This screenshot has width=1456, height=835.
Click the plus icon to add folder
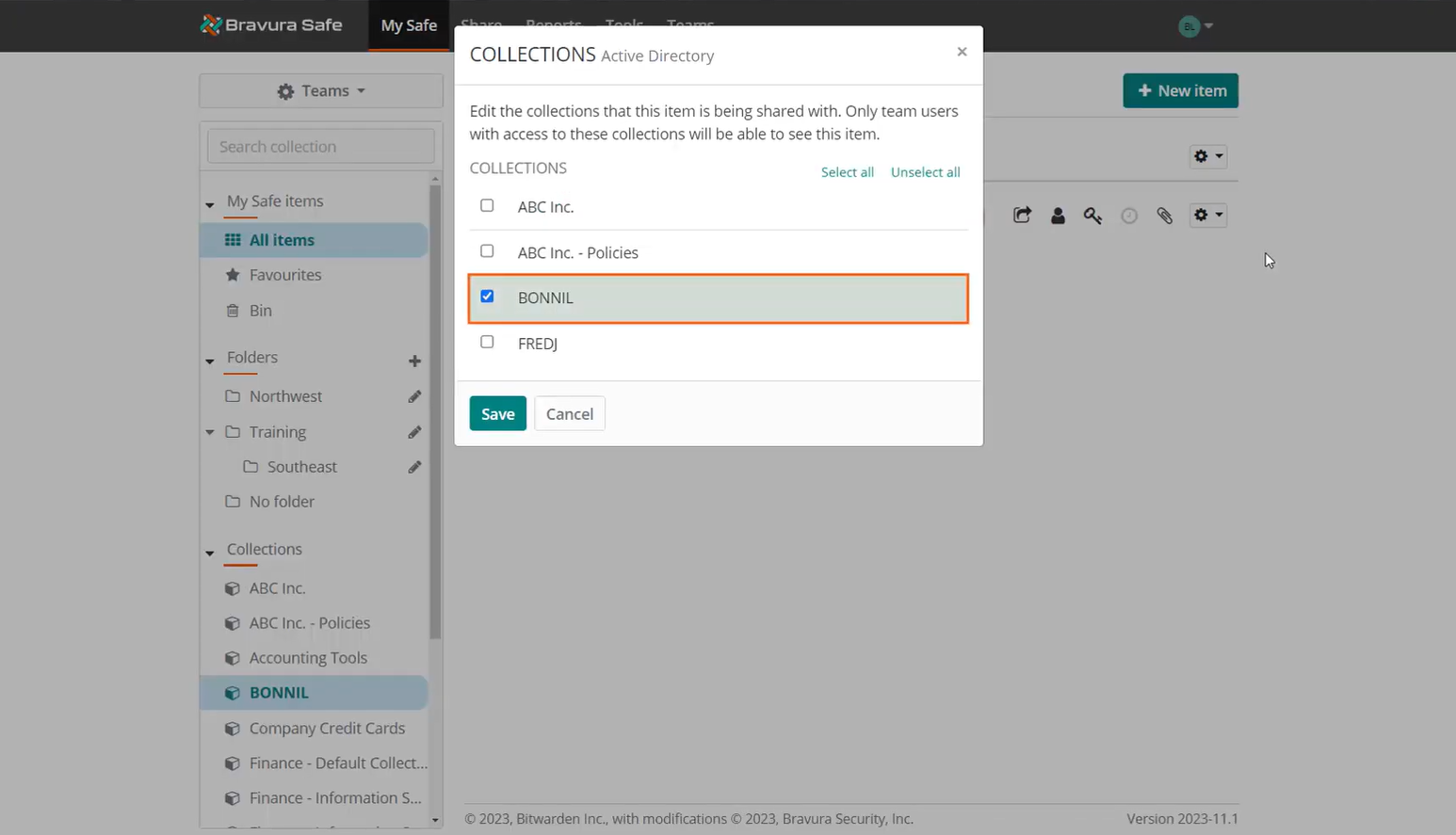(x=414, y=361)
